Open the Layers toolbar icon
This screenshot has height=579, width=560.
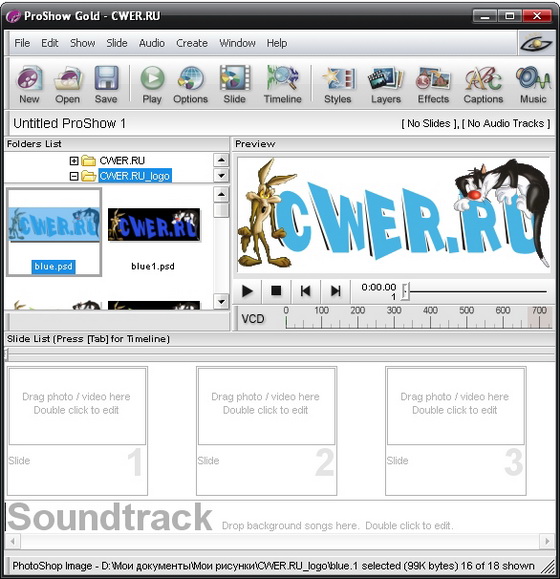[386, 85]
